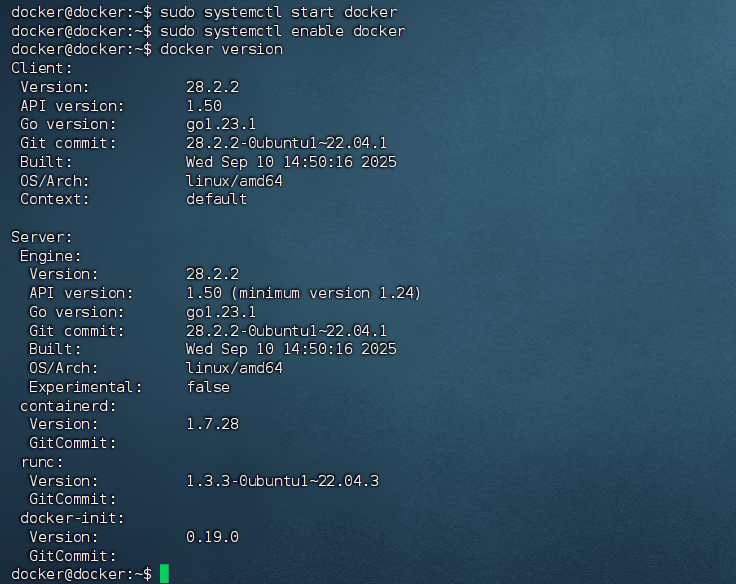Select the 'sudo systemctl start docker' command text
736x584 pixels.
tap(278, 12)
